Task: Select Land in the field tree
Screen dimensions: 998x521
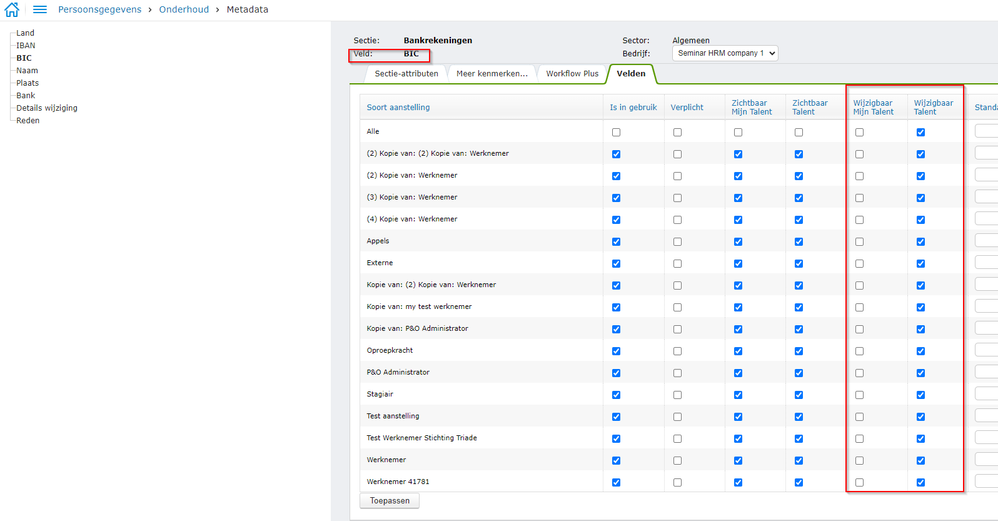Action: tap(25, 33)
